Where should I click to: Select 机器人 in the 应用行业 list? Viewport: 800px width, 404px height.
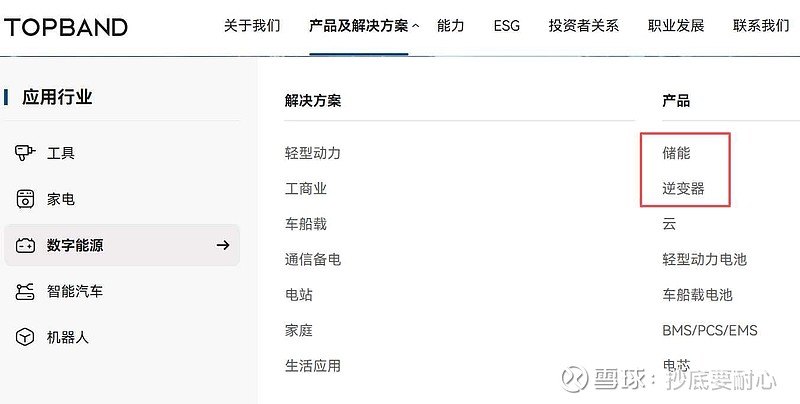(68, 337)
